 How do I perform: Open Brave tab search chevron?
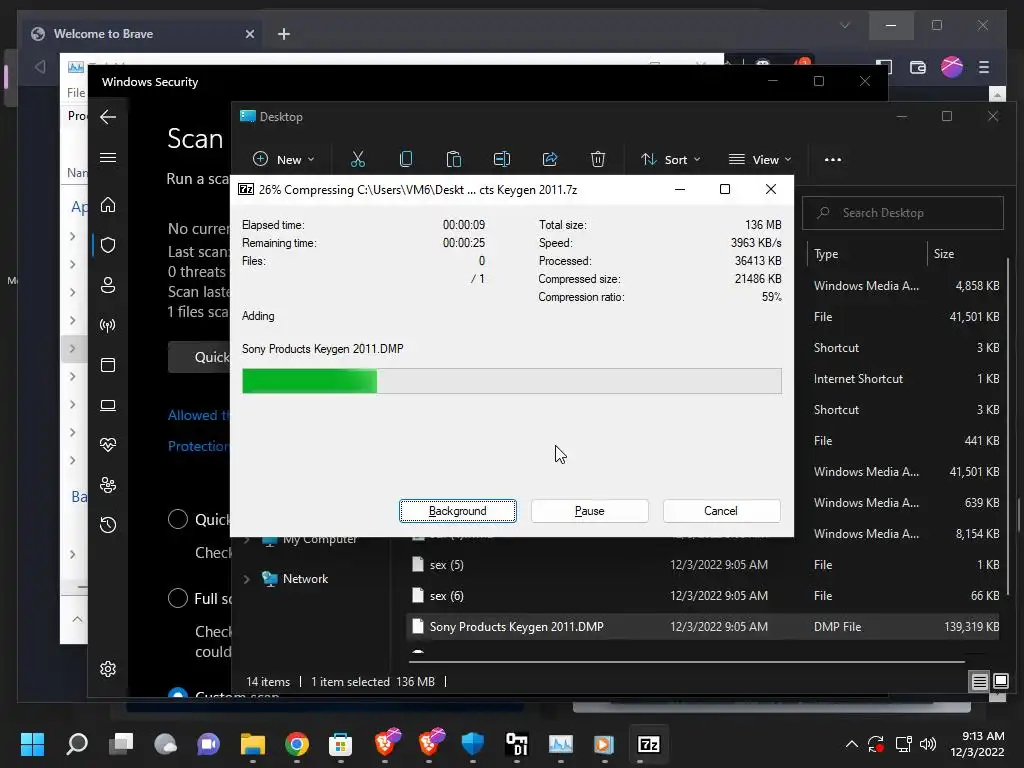click(x=845, y=25)
